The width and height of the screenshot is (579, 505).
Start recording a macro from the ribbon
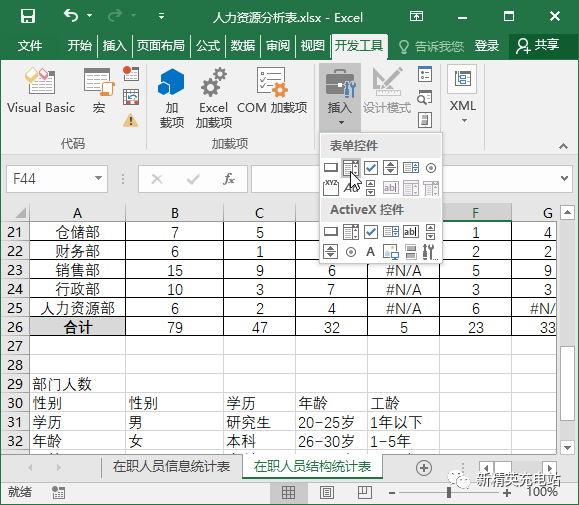131,74
